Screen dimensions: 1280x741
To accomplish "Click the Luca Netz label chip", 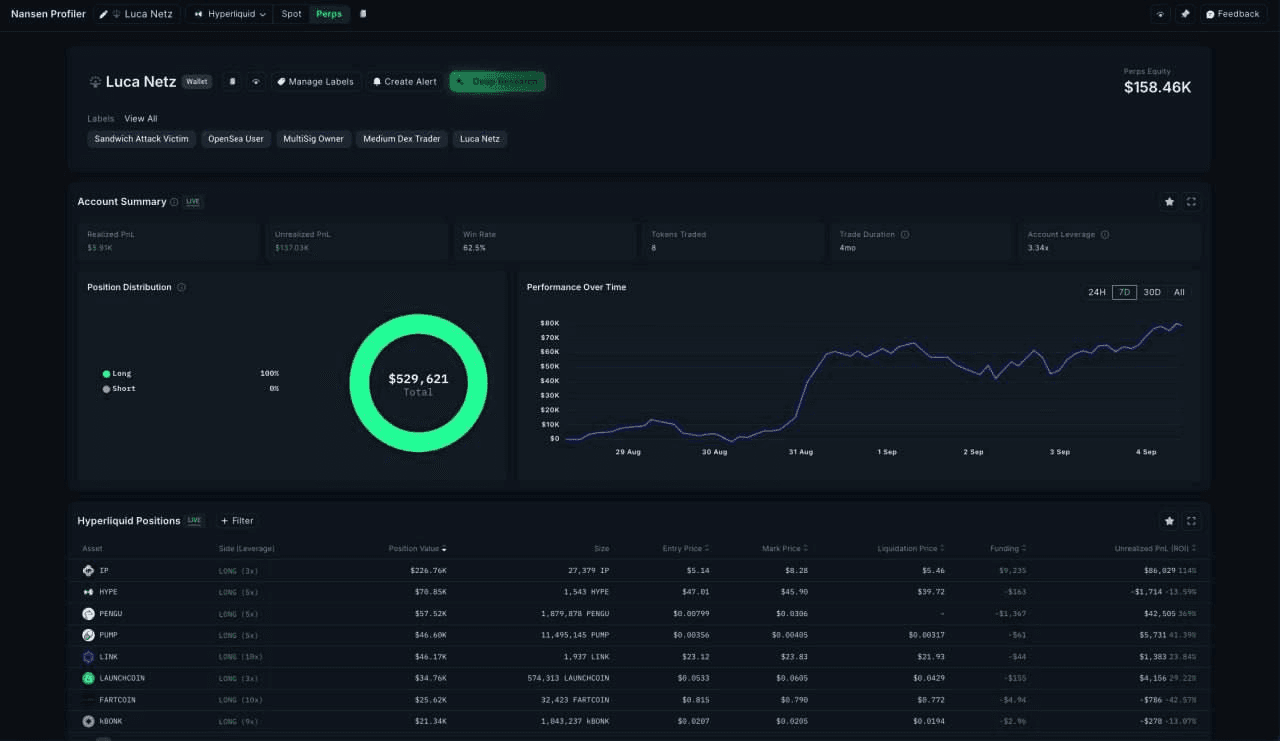I will coord(480,139).
